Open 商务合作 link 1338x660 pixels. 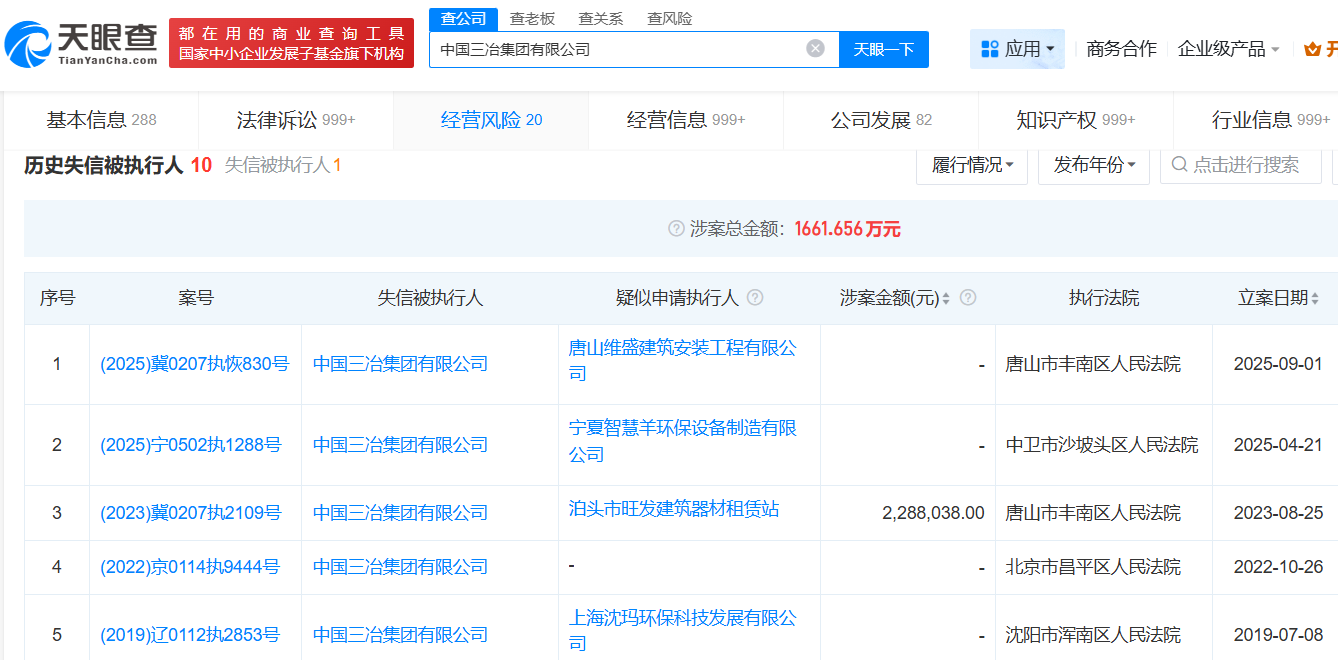tap(1121, 49)
